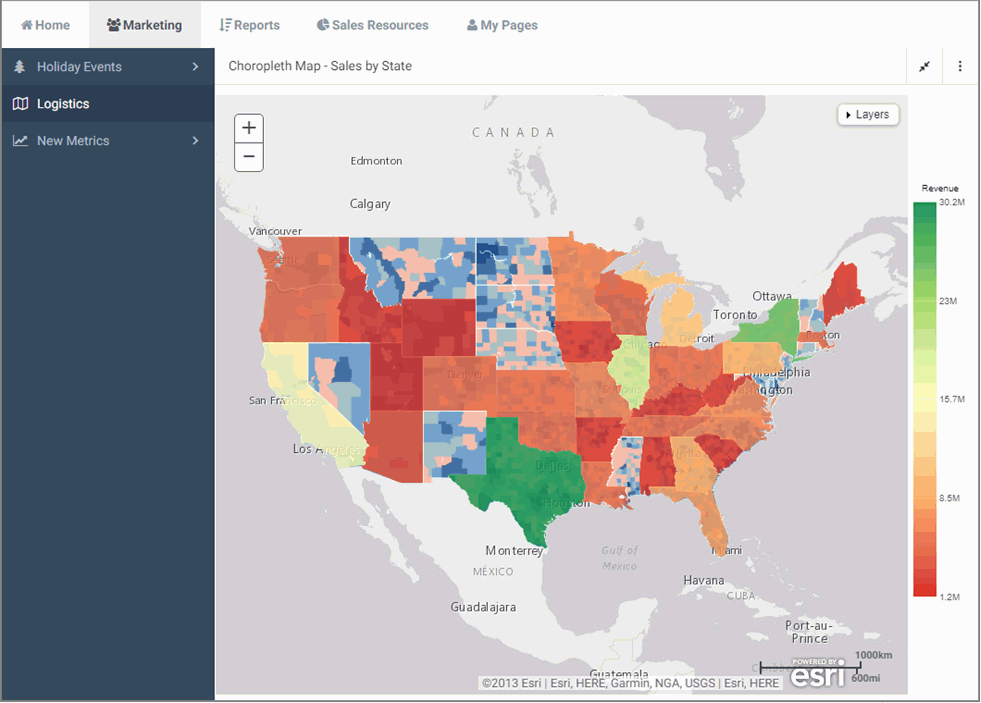Click the map zoom in plus button
The width and height of the screenshot is (981, 703).
click(249, 128)
